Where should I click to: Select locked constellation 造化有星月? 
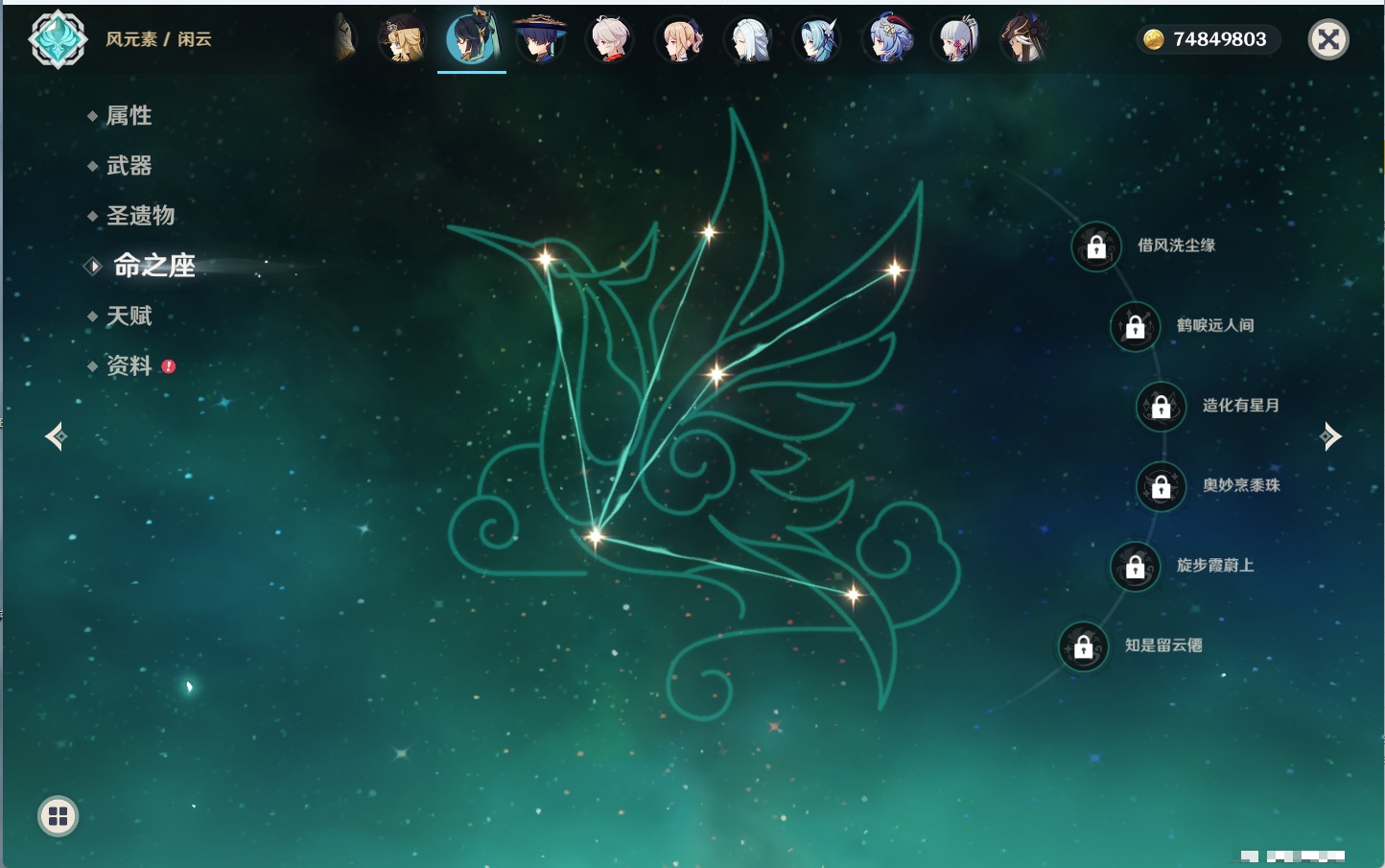click(x=1161, y=406)
